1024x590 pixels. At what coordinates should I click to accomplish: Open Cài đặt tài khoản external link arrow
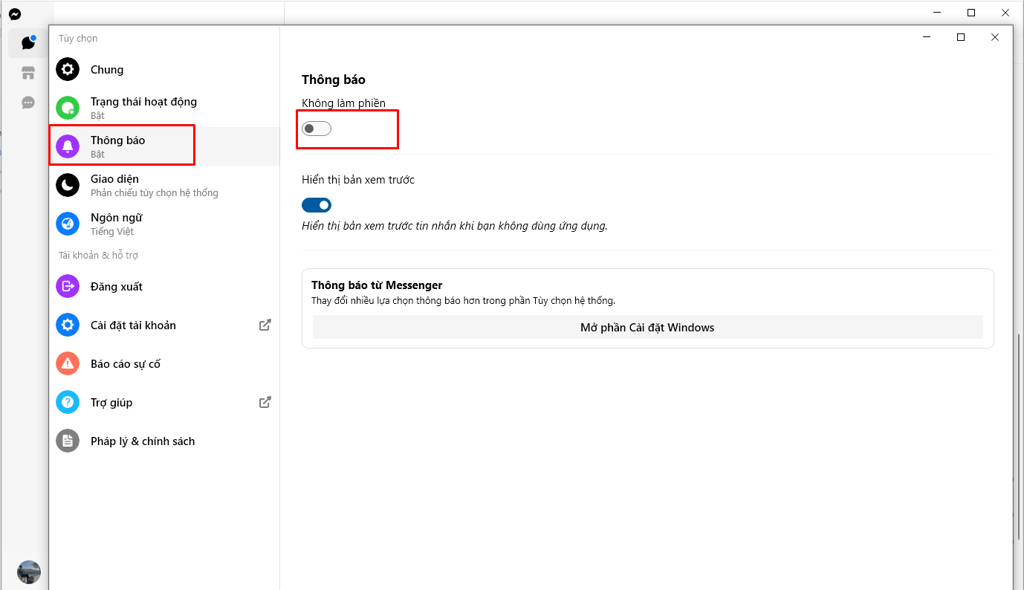coord(264,325)
